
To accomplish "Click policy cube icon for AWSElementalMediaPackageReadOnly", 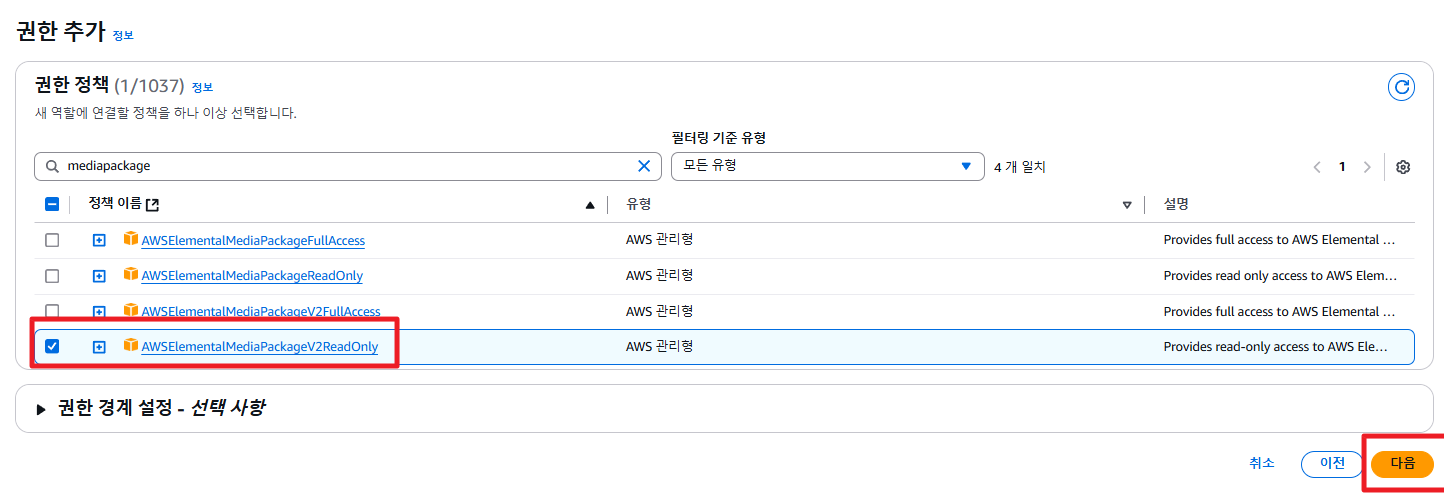I will tap(130, 275).
